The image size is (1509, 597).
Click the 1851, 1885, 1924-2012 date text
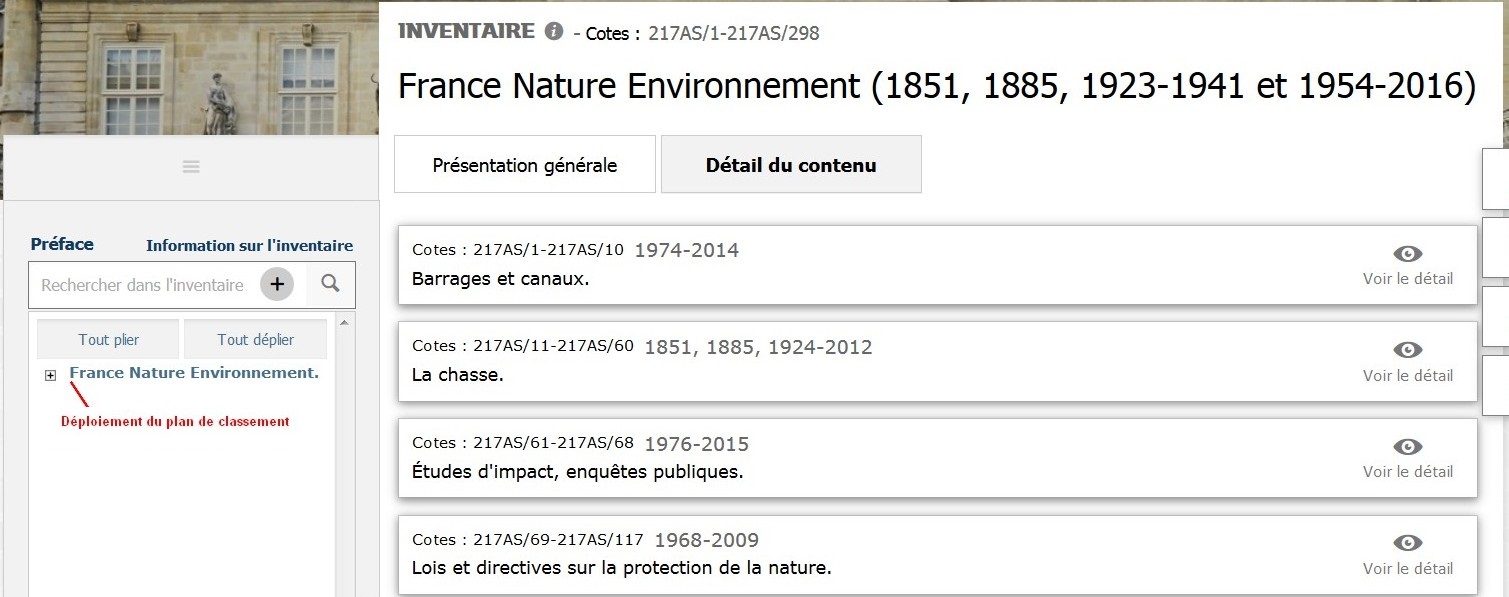coord(758,347)
